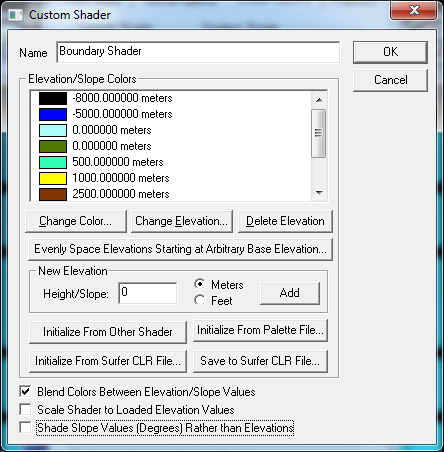Click Delete Elevation button
444x452 pixels.
(x=285, y=221)
